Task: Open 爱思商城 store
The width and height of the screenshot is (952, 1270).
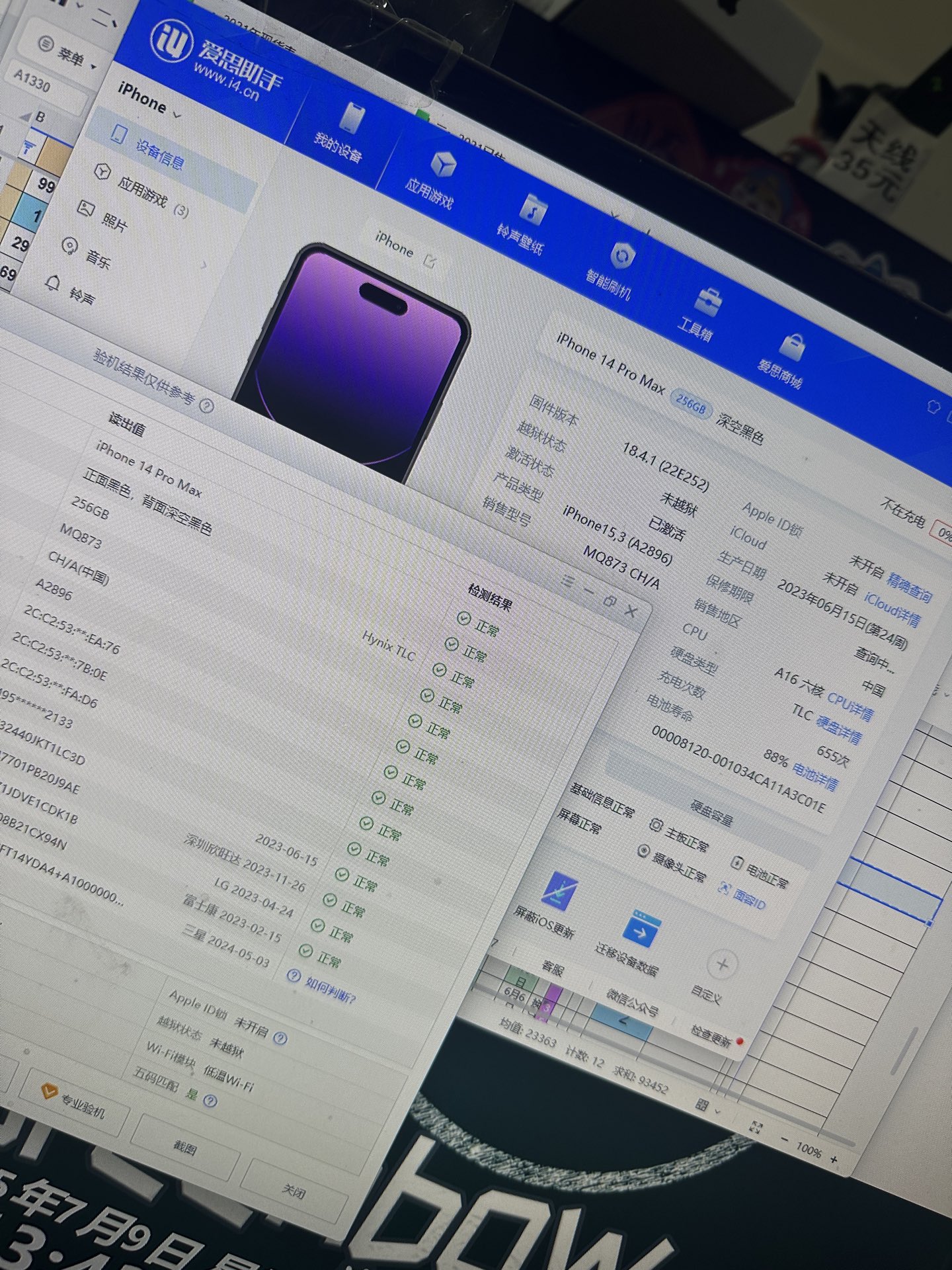Action: [784, 360]
